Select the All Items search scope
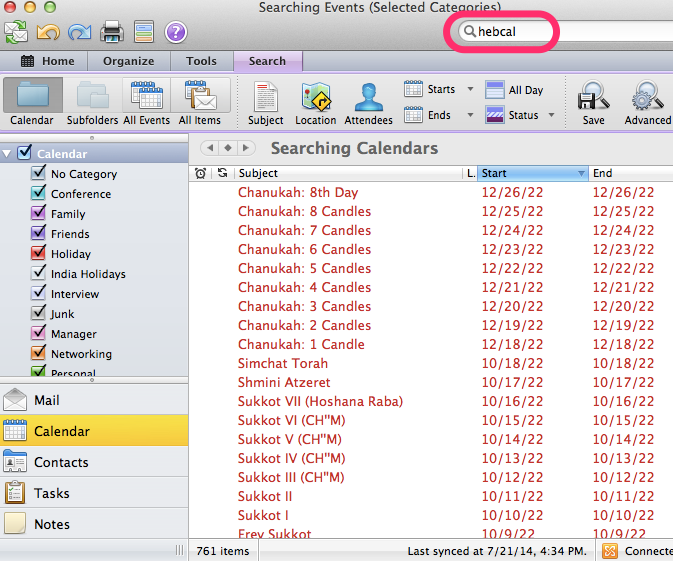 point(200,102)
